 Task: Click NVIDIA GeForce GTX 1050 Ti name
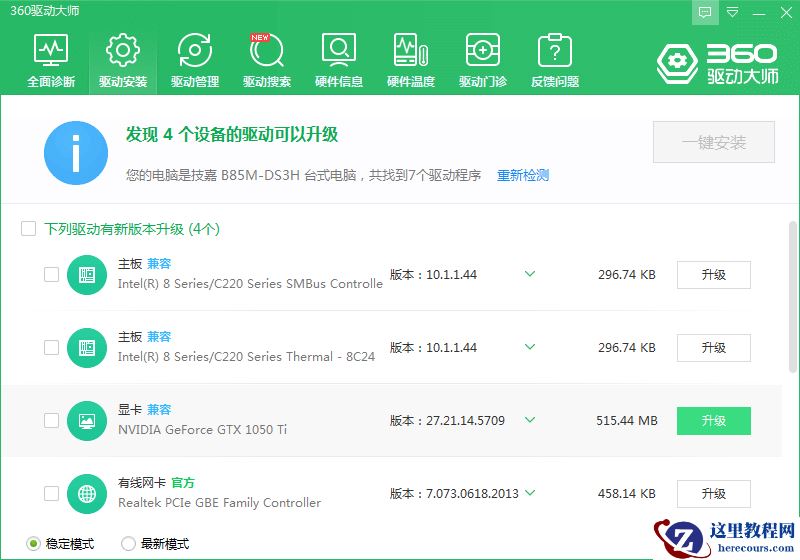pyautogui.click(x=203, y=429)
